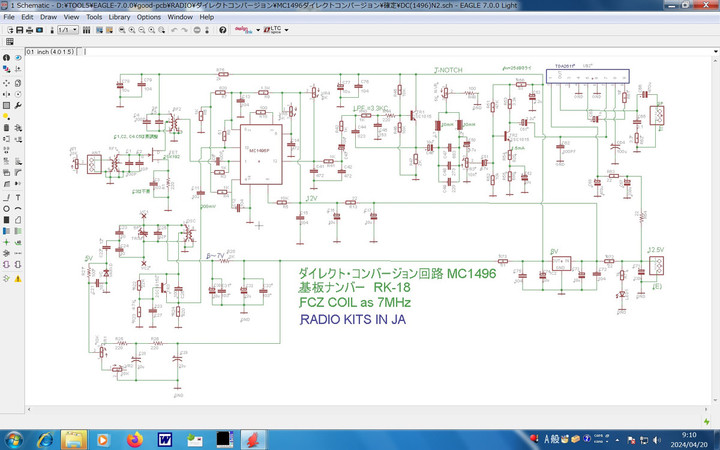
Task: Open Firefox from the taskbar
Action: 133,439
